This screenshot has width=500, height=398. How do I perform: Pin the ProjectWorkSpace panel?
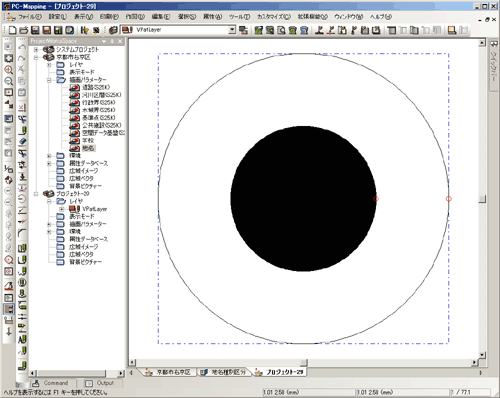tap(112, 41)
